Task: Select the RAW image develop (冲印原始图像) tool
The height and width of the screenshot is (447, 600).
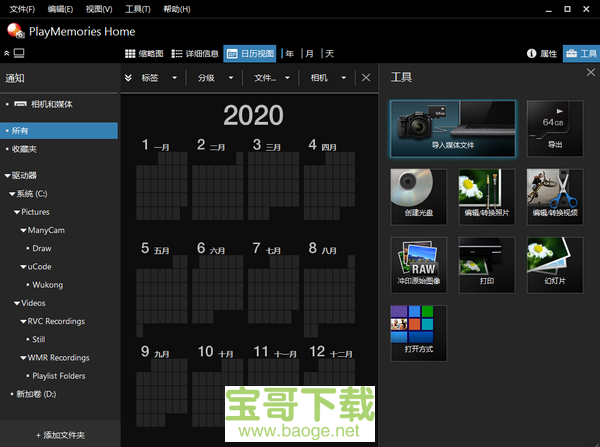Action: [x=418, y=265]
